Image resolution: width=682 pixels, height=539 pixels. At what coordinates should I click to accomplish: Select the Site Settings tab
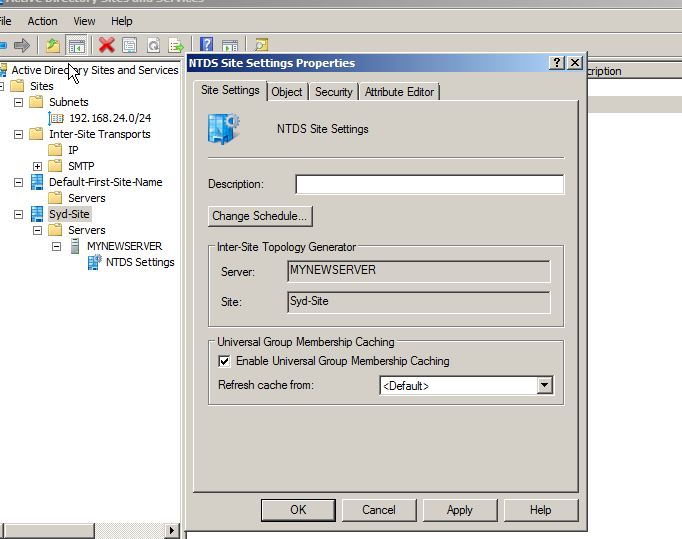pyautogui.click(x=230, y=90)
